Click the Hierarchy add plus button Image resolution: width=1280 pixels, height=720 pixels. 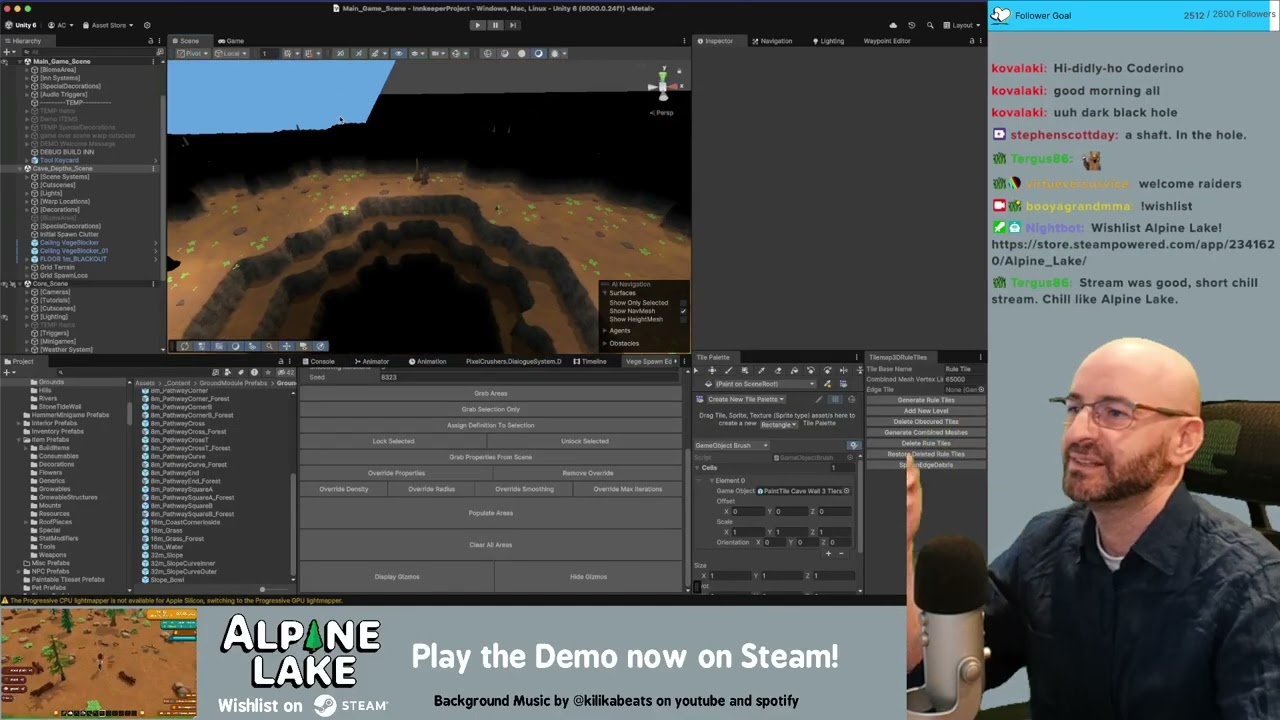pyautogui.click(x=8, y=52)
